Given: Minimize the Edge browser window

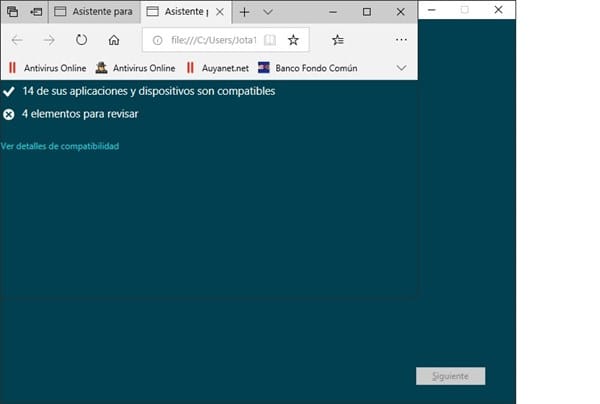Looking at the screenshot, I should tap(333, 12).
